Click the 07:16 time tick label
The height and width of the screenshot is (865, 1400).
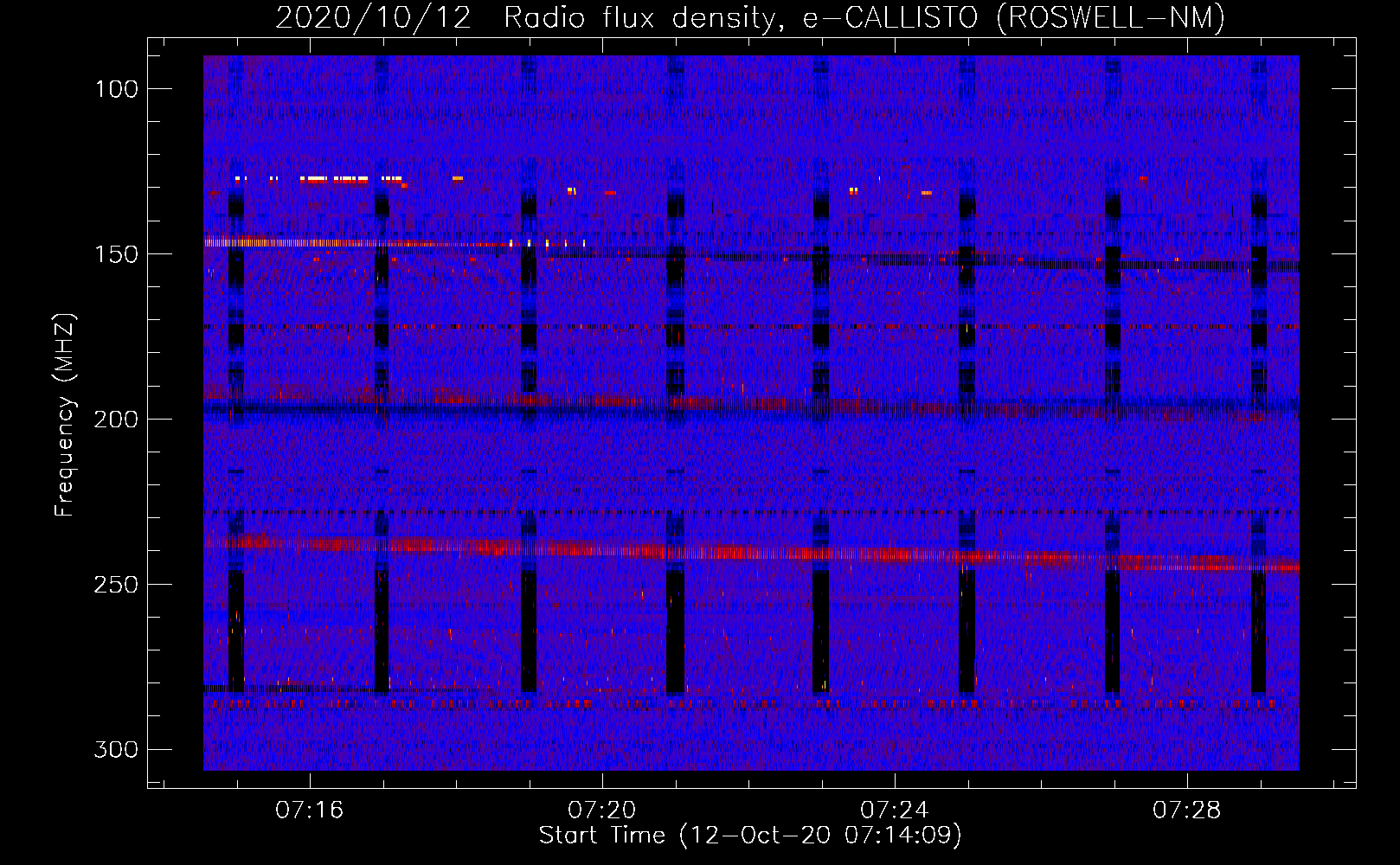[309, 811]
